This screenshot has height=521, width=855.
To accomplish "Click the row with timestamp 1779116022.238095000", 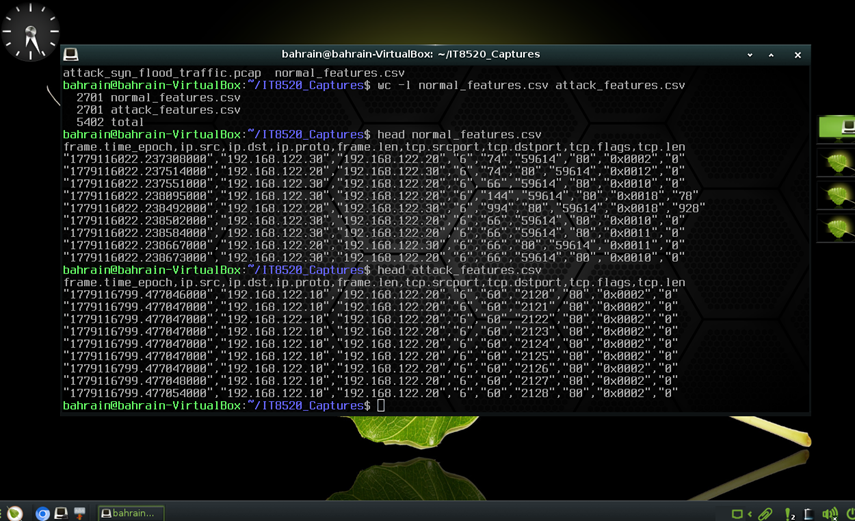I will tap(381, 196).
